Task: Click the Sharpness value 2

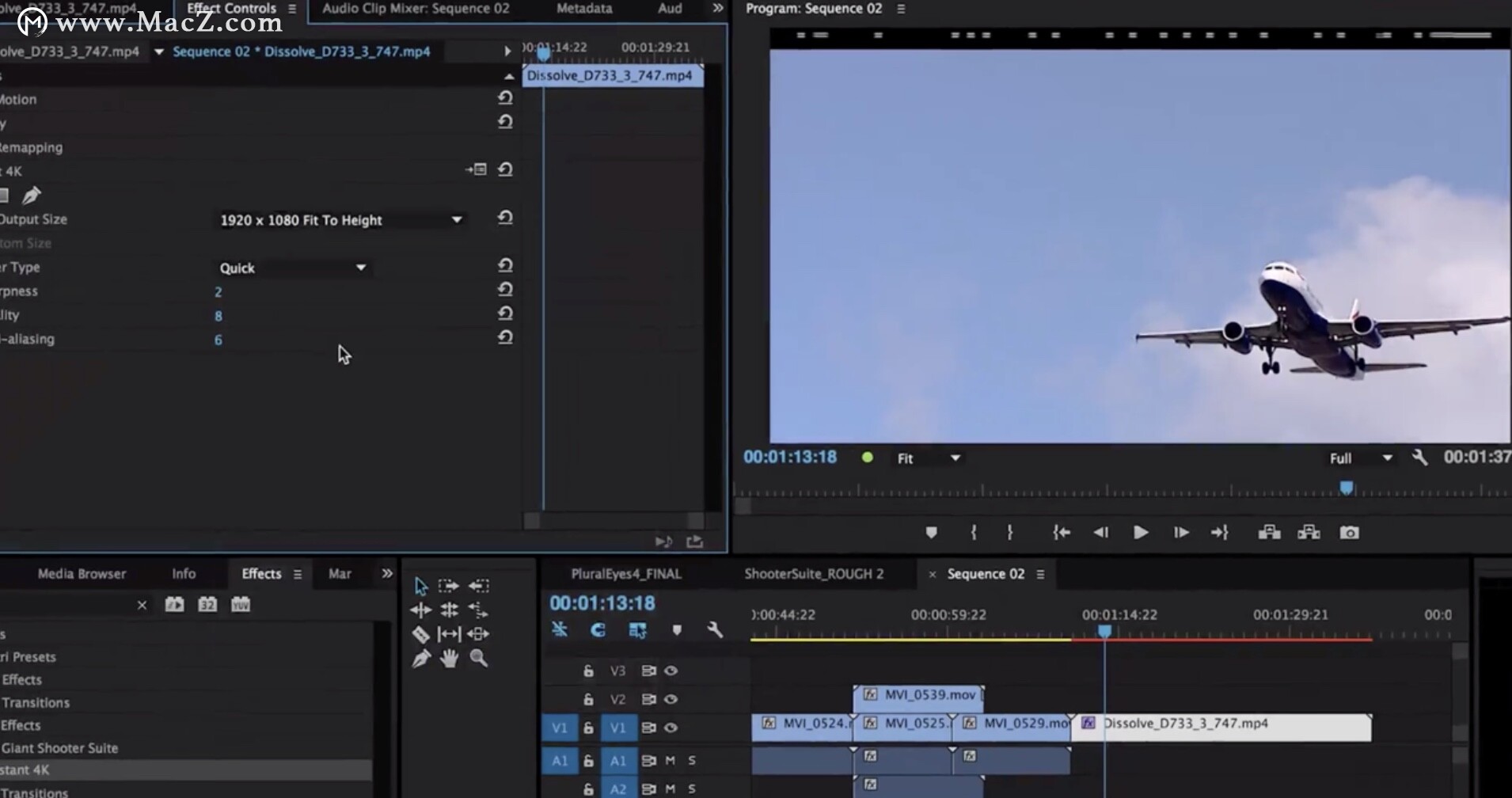Action: click(218, 292)
